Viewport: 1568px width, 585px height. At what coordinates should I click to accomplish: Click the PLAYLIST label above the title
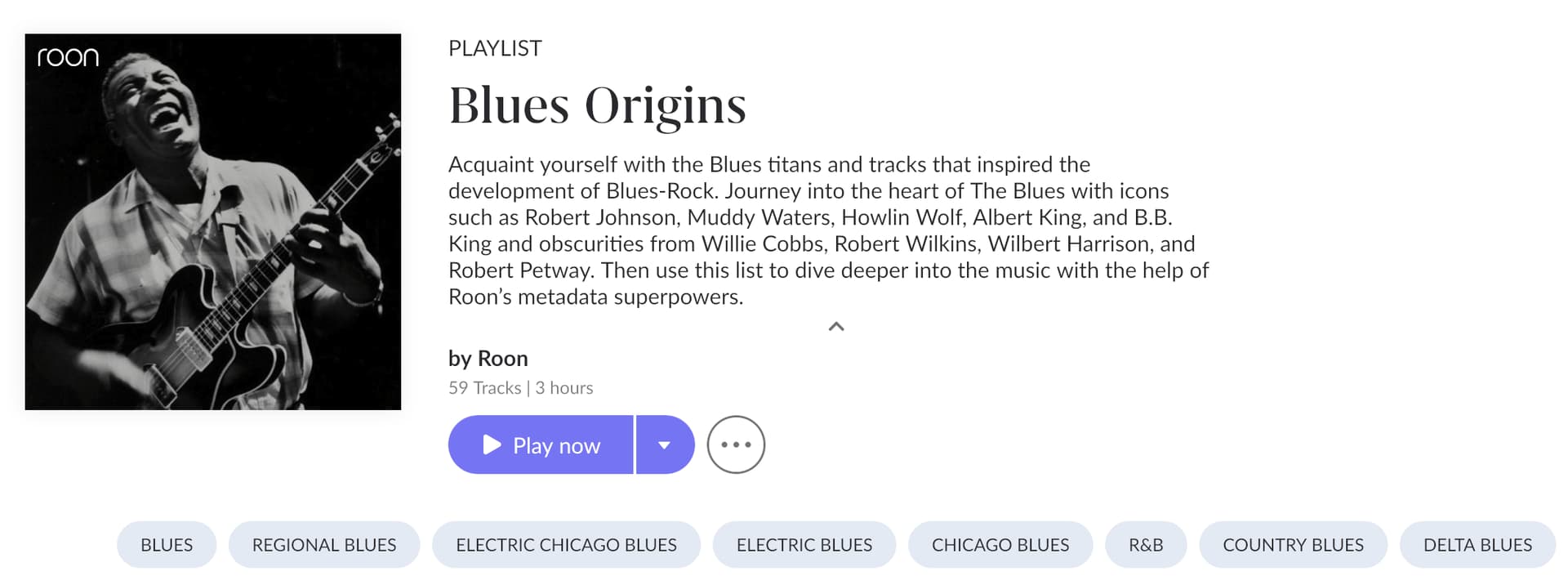495,49
